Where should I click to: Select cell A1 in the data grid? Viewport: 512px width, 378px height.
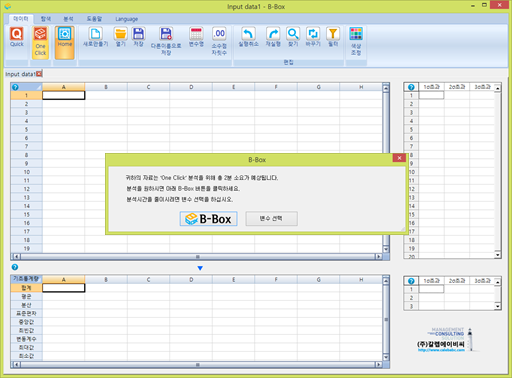[64, 95]
